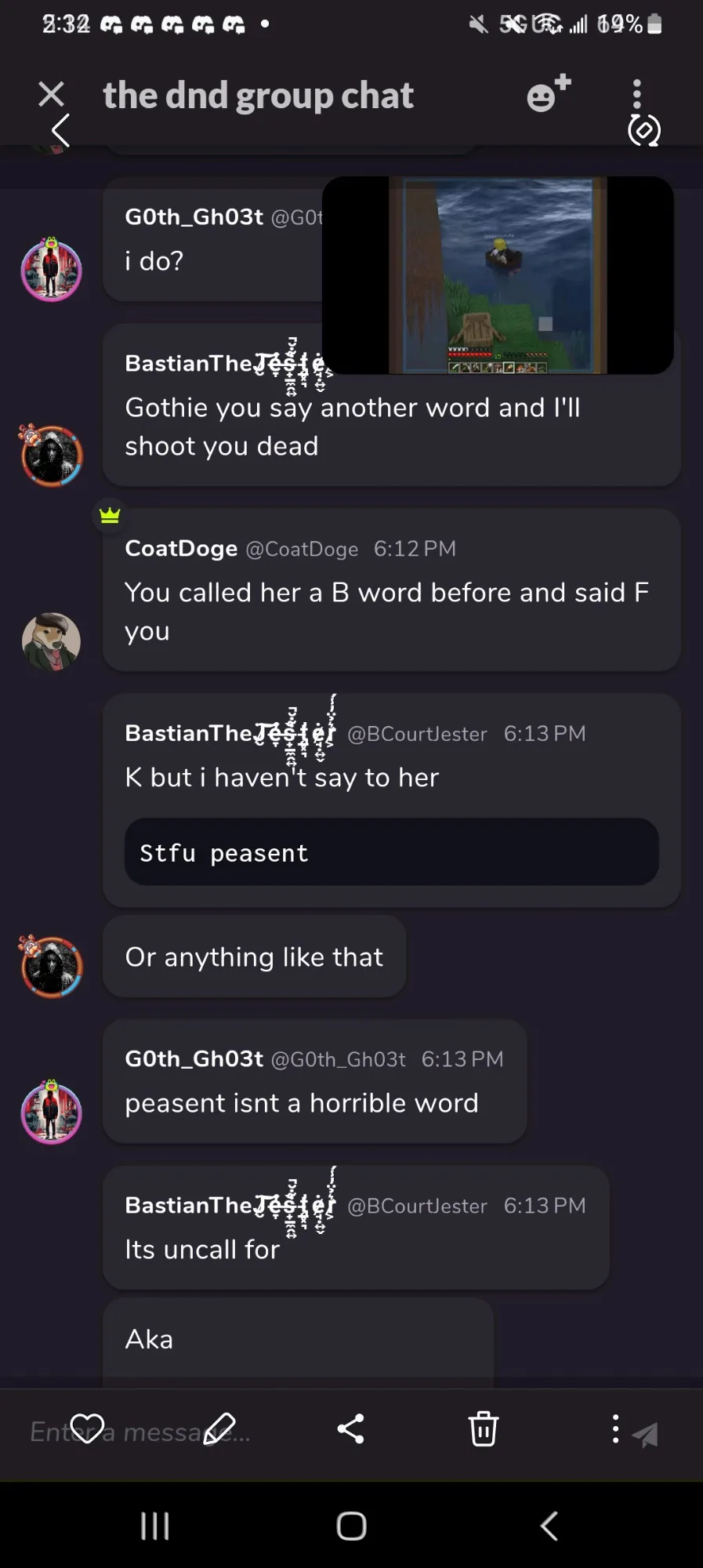Tap G0th_Gh03t avatar beside 'i do?'
Screen dimensions: 703x1568
(x=51, y=270)
